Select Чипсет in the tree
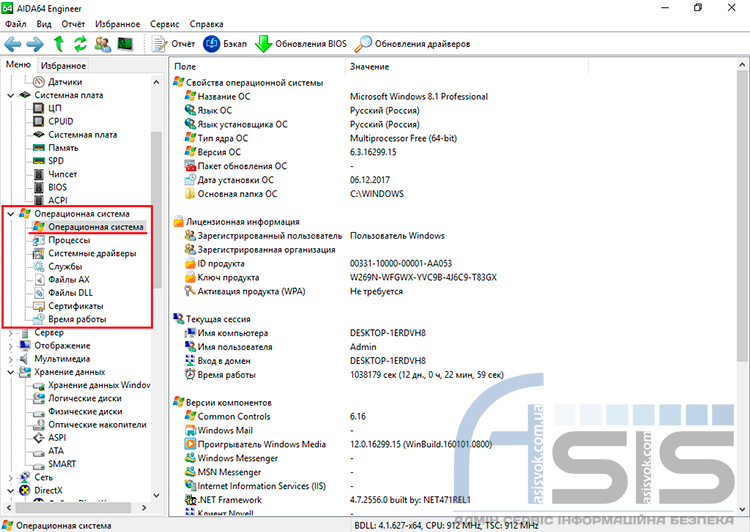This screenshot has height=532, width=750. pyautogui.click(x=62, y=174)
